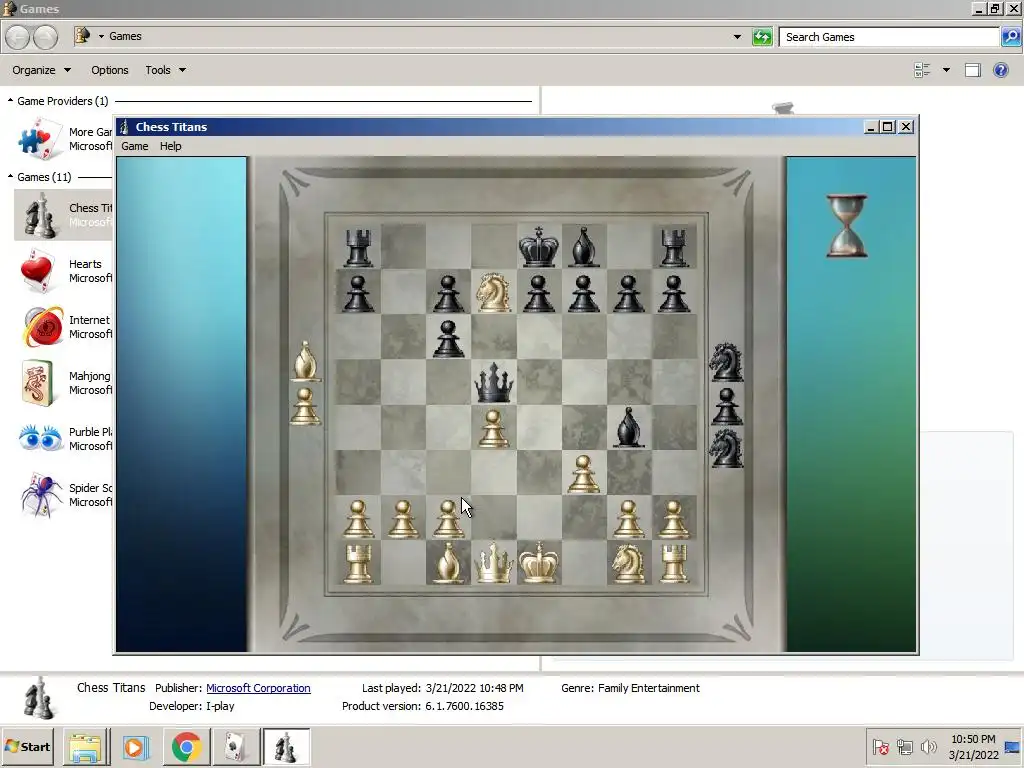
Task: Open the Game menu in Chess Titans
Action: tap(135, 146)
